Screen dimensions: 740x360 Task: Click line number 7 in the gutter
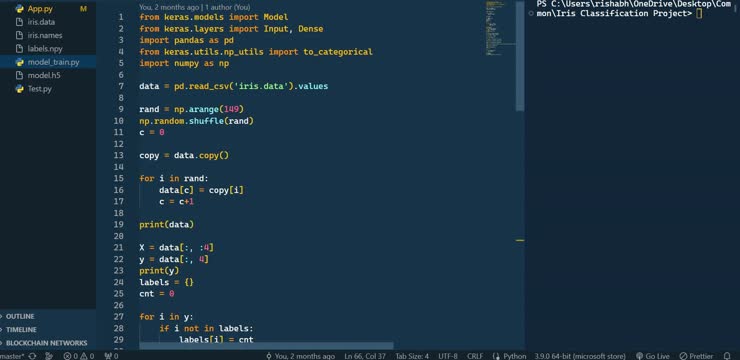[x=121, y=86]
